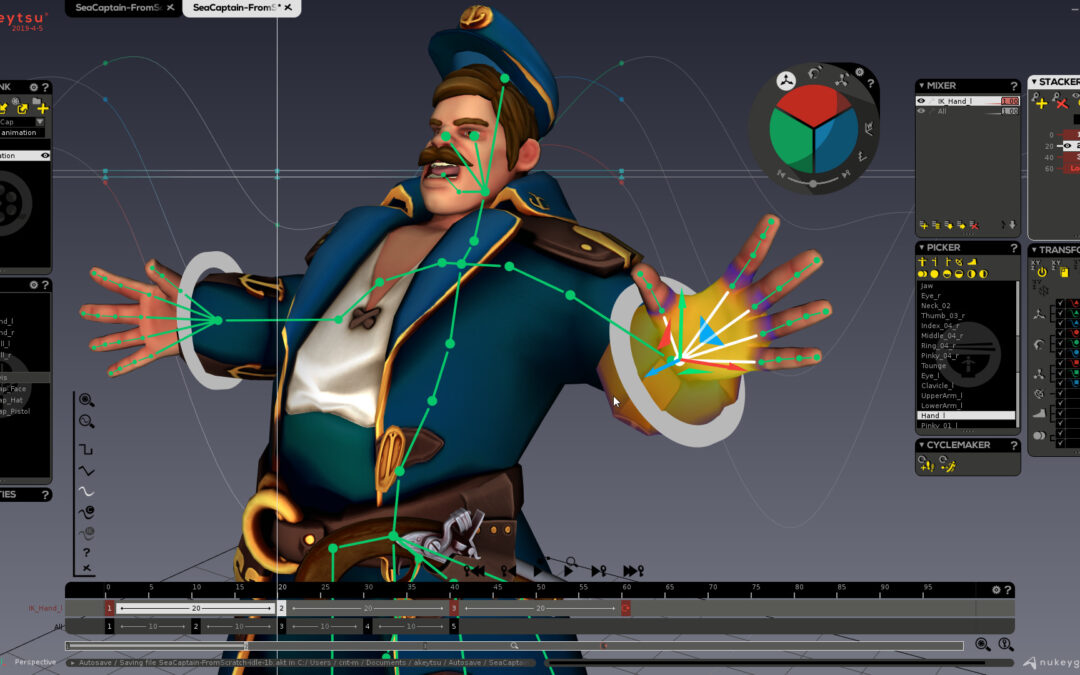The height and width of the screenshot is (675, 1080).
Task: Click the blue face of the view cube
Action: click(x=835, y=140)
